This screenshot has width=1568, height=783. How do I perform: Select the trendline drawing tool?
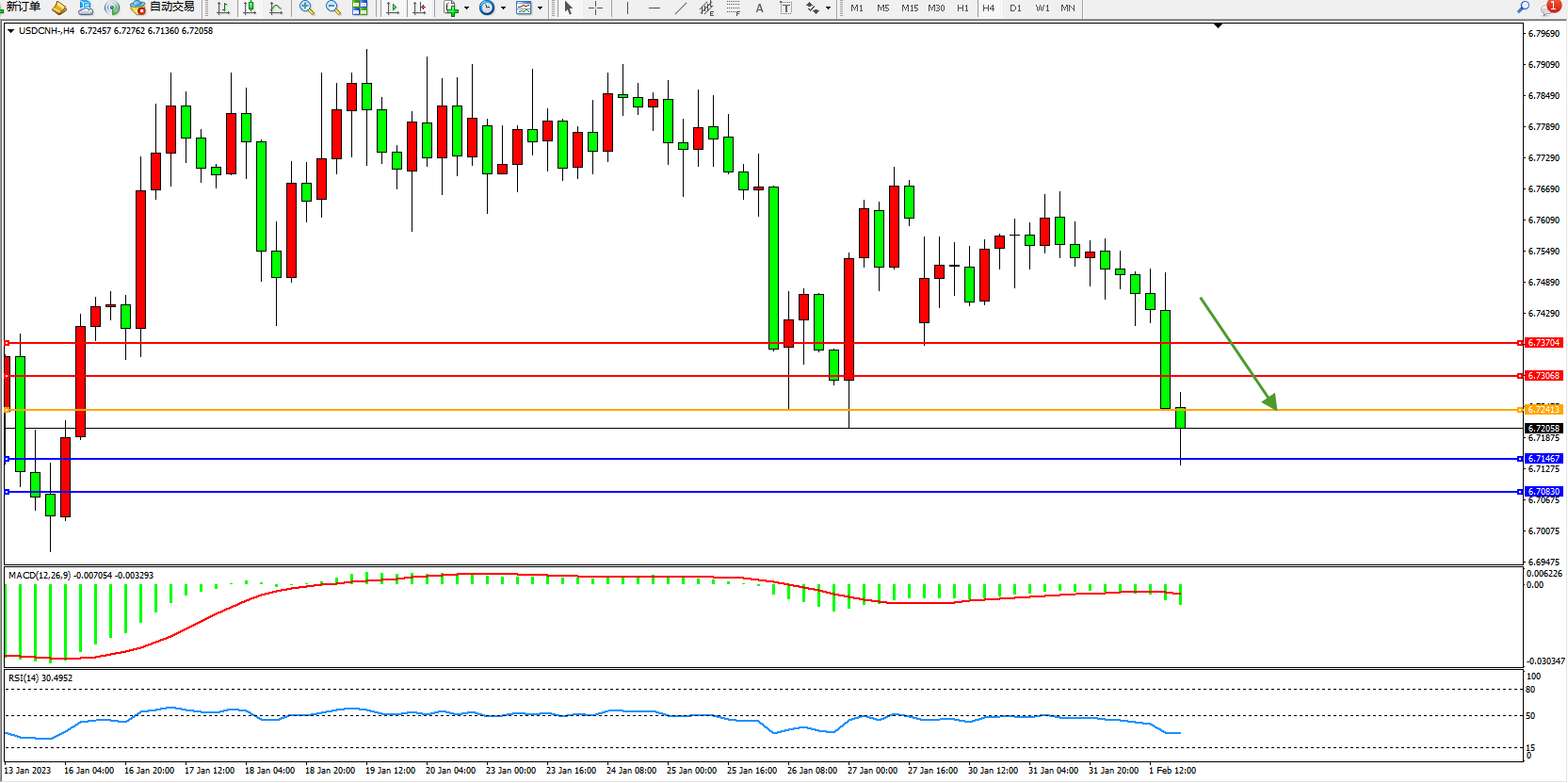(680, 8)
